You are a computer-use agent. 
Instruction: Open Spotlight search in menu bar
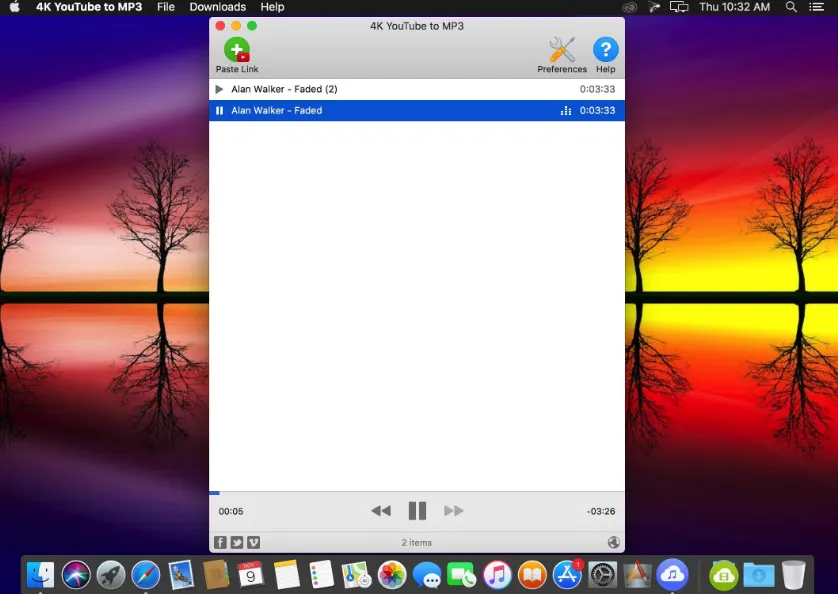791,7
